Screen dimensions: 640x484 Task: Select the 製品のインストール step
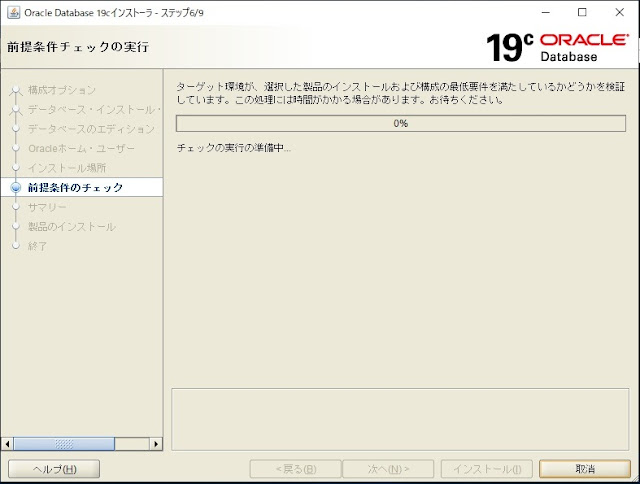[72, 226]
